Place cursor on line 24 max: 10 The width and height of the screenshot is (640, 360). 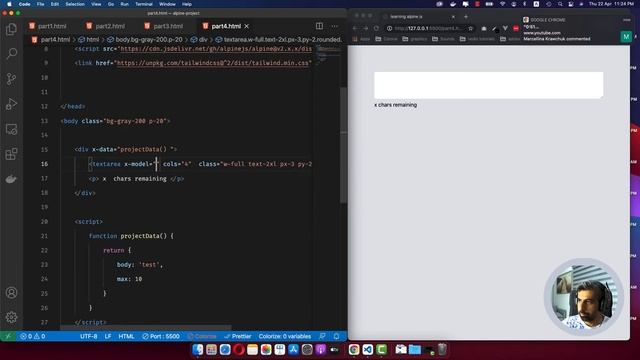coord(129,279)
